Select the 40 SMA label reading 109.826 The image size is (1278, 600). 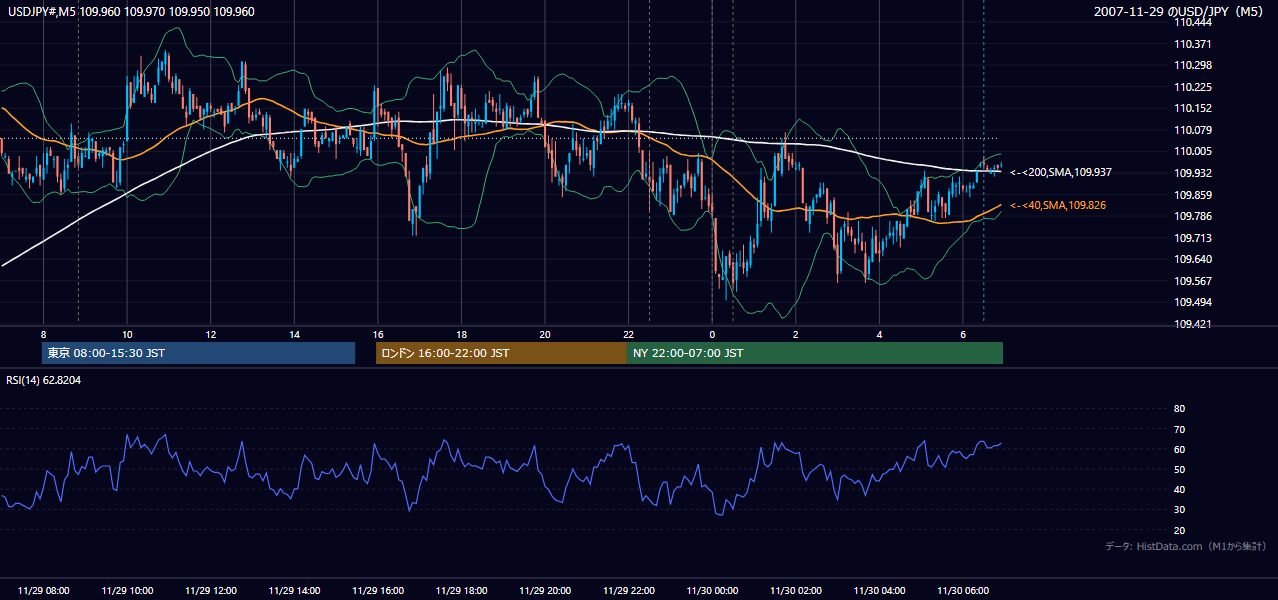pos(1058,205)
